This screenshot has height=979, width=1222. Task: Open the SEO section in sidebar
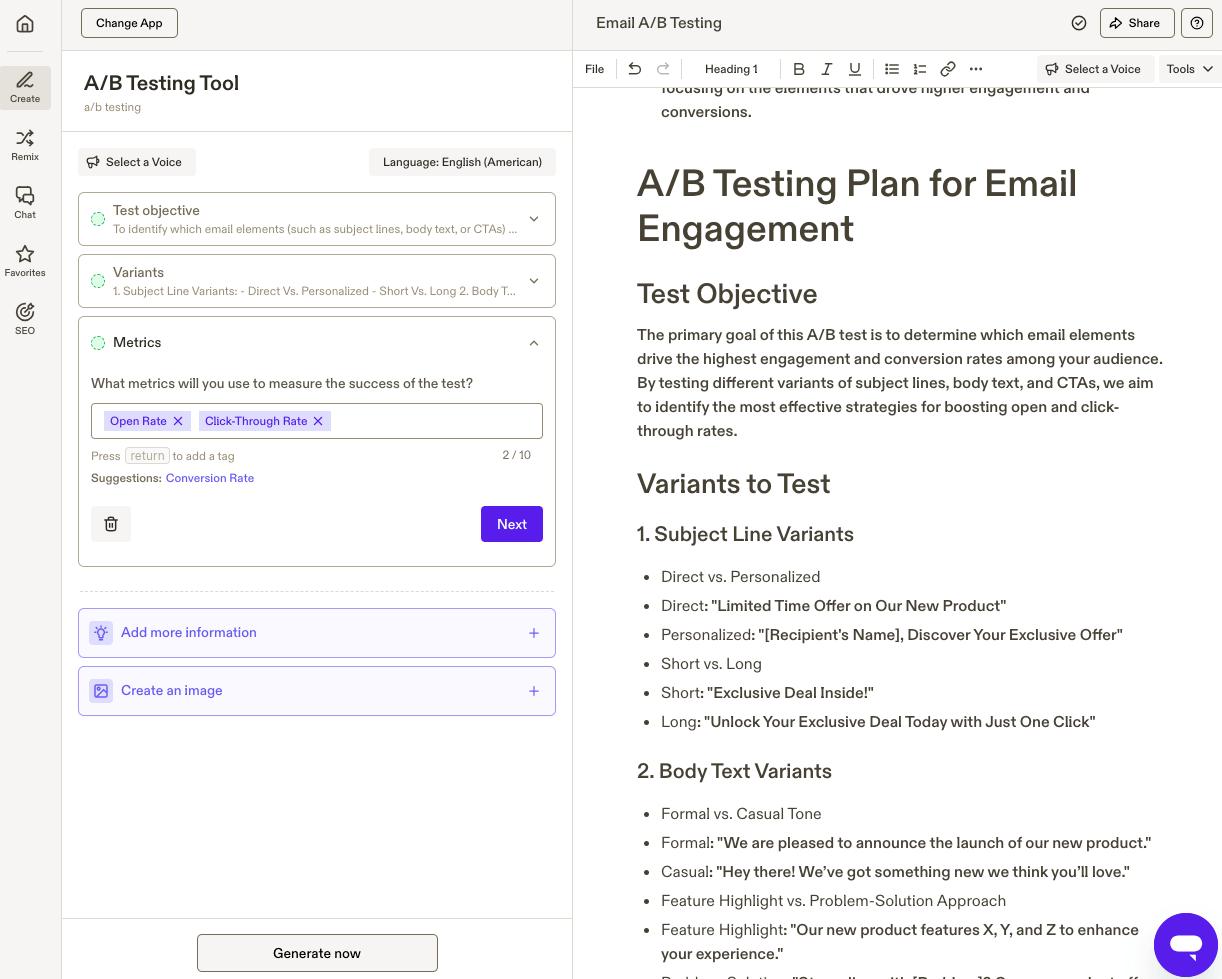click(25, 319)
